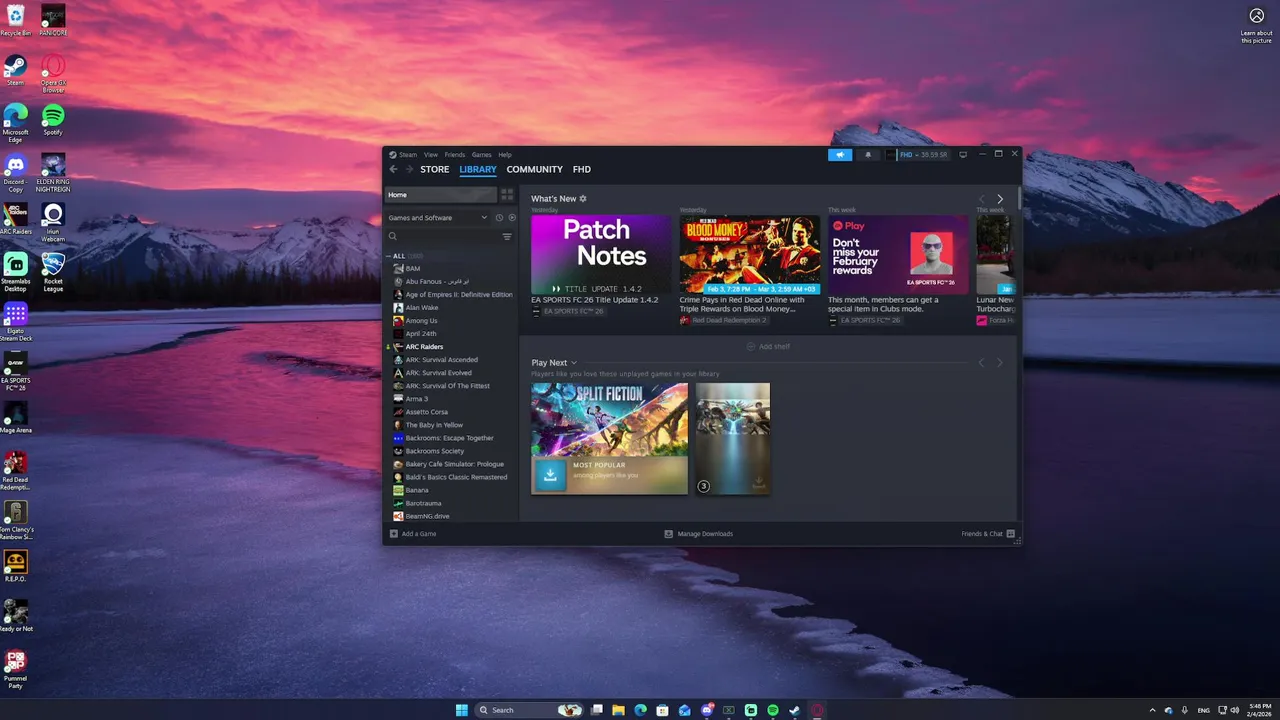Expand the Play Next shelf dropdown
Screen dimensions: 1280x720
coord(574,363)
